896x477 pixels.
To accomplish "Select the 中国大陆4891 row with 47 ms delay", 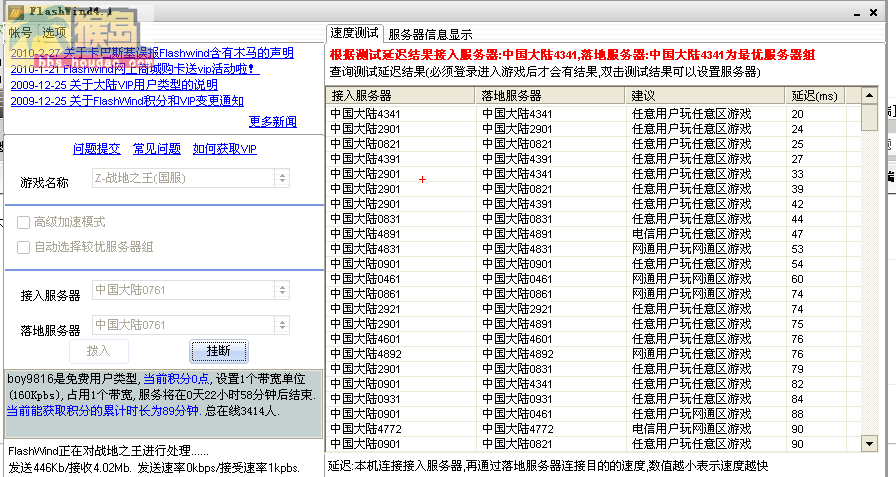I will 593,234.
